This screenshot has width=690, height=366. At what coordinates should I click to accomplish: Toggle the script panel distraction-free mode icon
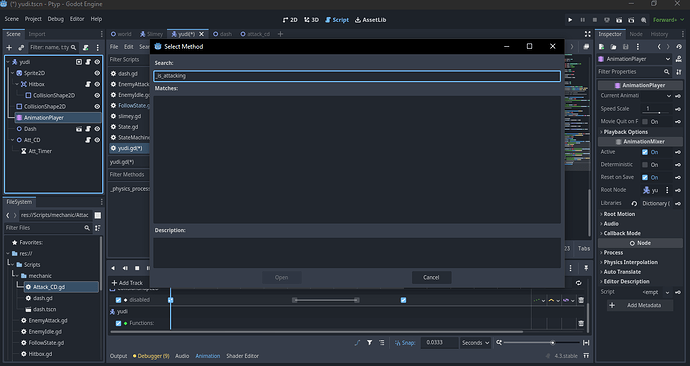click(x=587, y=34)
